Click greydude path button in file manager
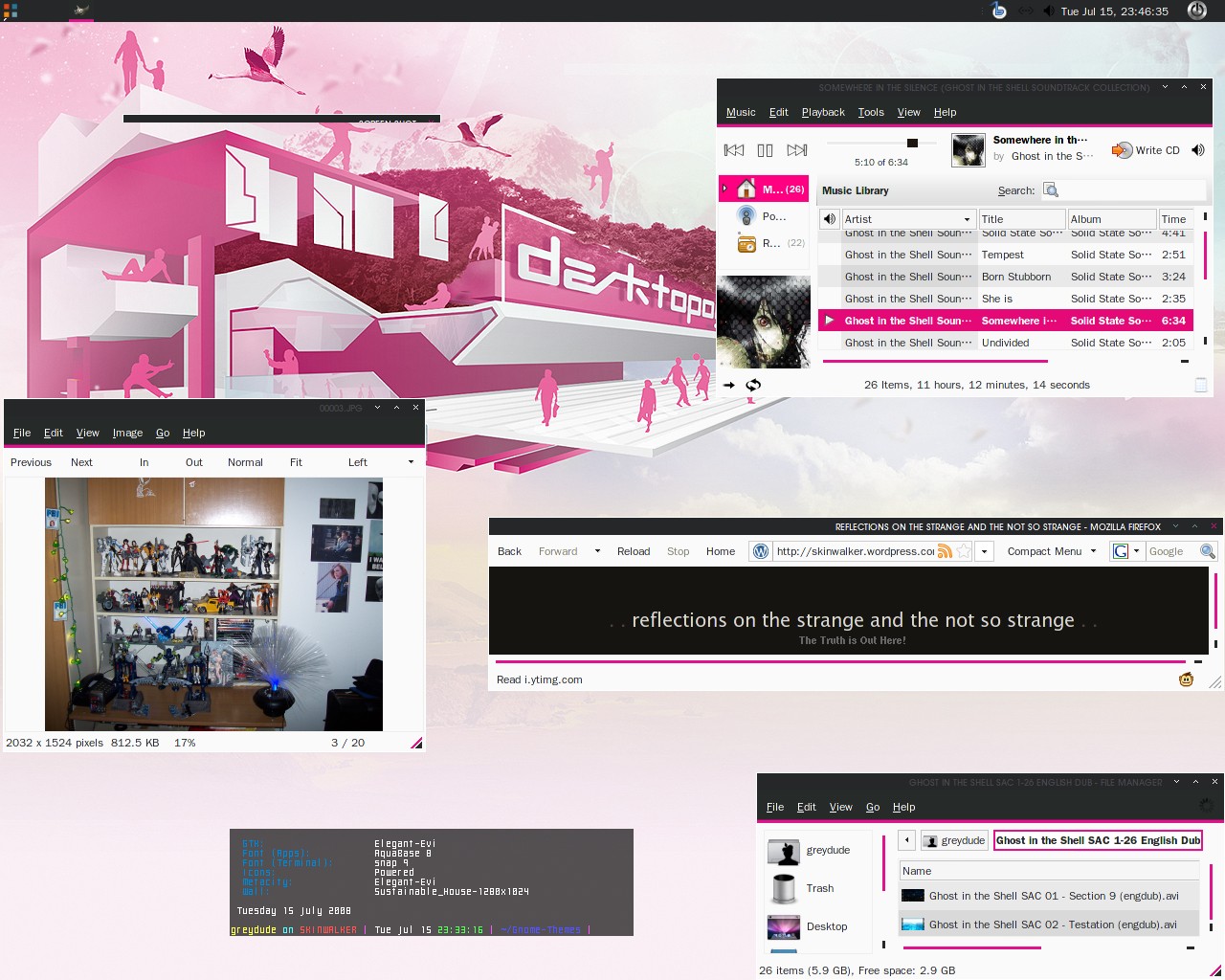 click(x=954, y=840)
